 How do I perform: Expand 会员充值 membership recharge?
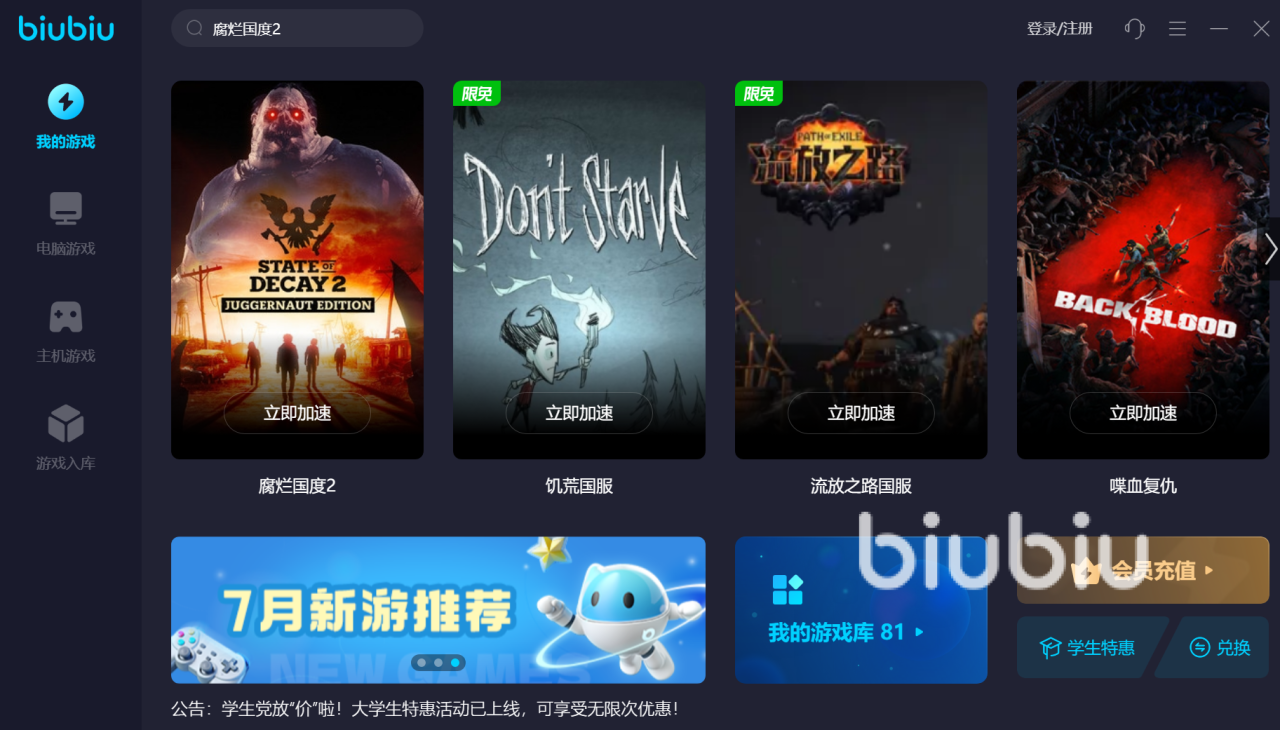click(1143, 570)
